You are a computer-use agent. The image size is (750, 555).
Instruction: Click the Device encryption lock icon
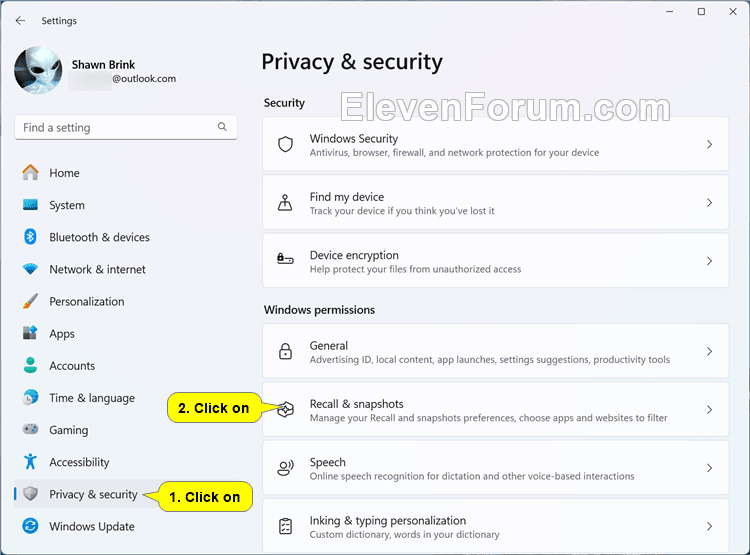[x=286, y=259]
